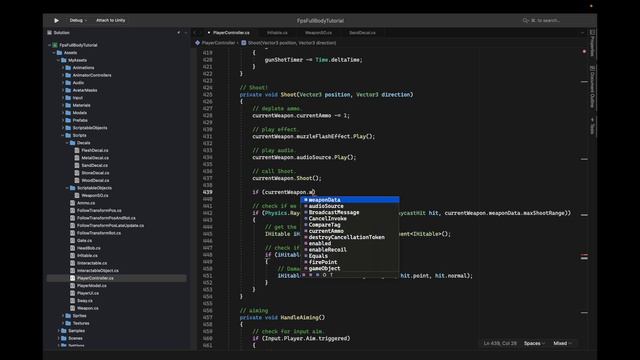Choose audioSource from autocomplete list
This screenshot has height=360, width=640.
[350, 206]
